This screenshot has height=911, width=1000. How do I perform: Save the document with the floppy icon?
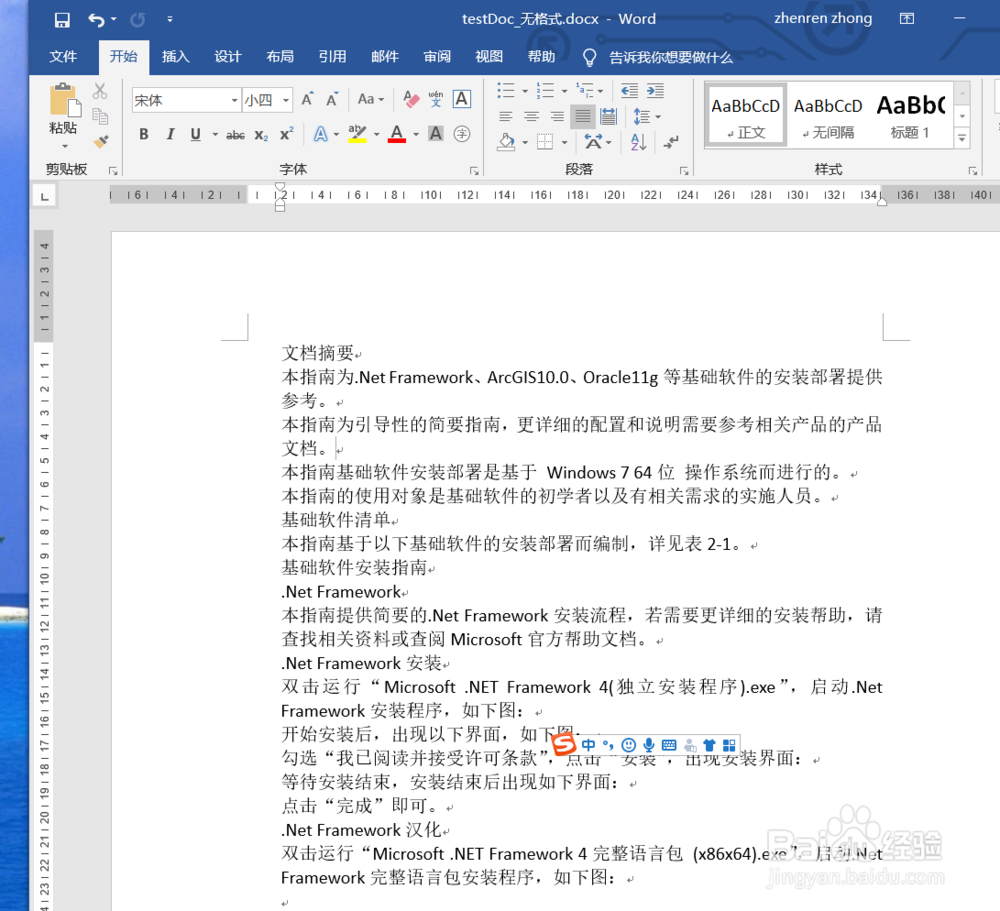click(62, 20)
